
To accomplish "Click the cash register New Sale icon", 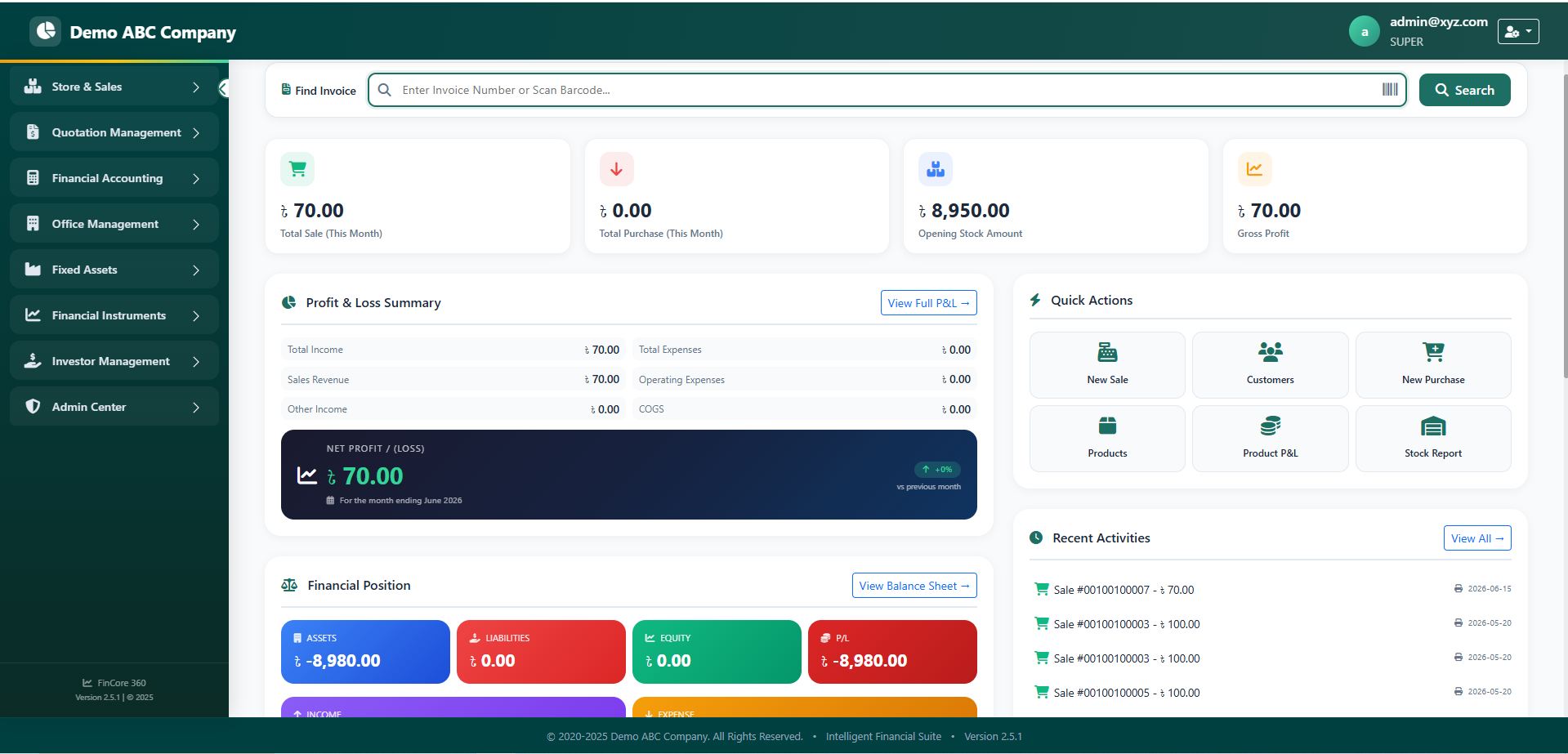I will click(1107, 352).
